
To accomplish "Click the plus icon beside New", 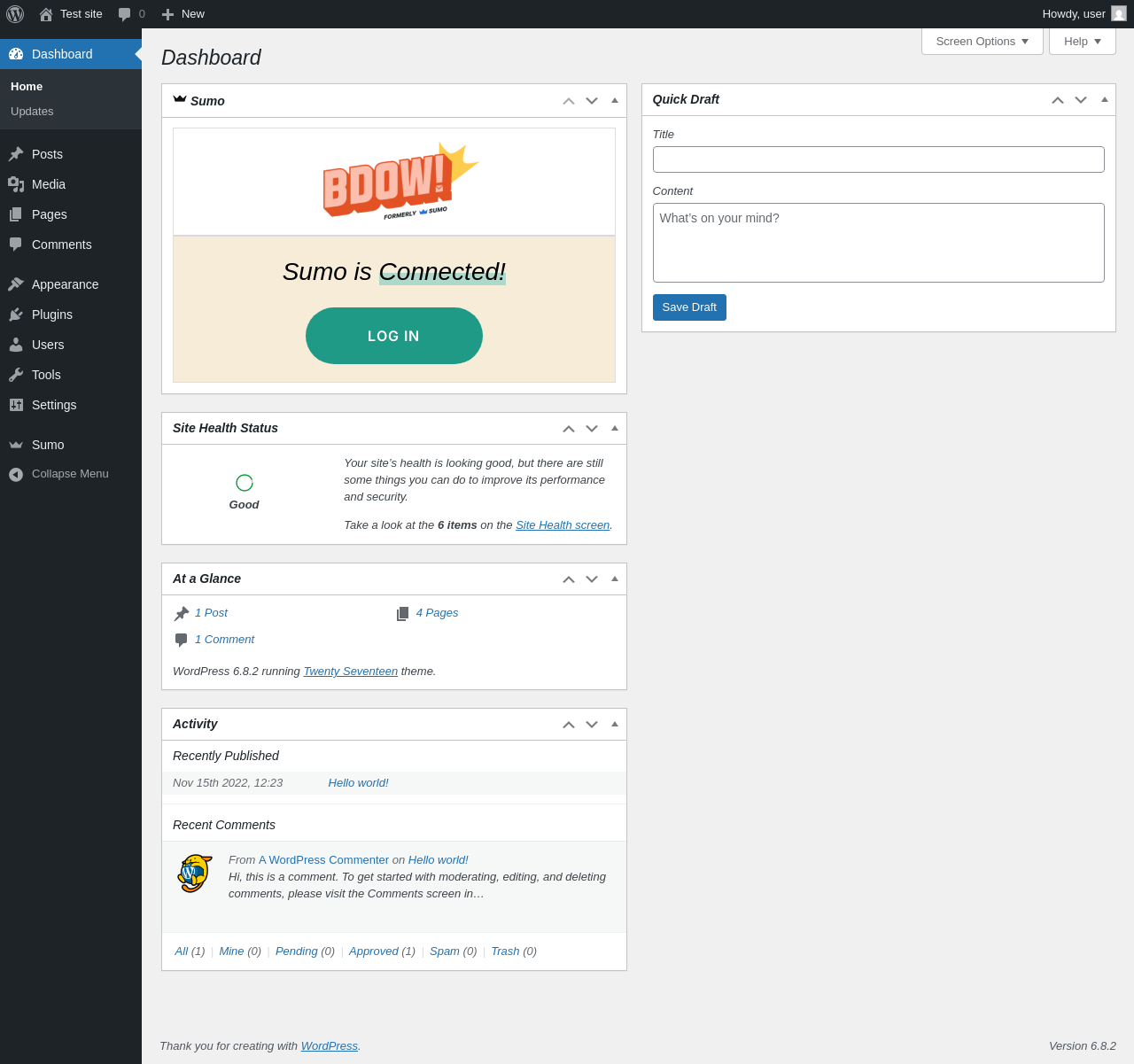I will point(167,14).
